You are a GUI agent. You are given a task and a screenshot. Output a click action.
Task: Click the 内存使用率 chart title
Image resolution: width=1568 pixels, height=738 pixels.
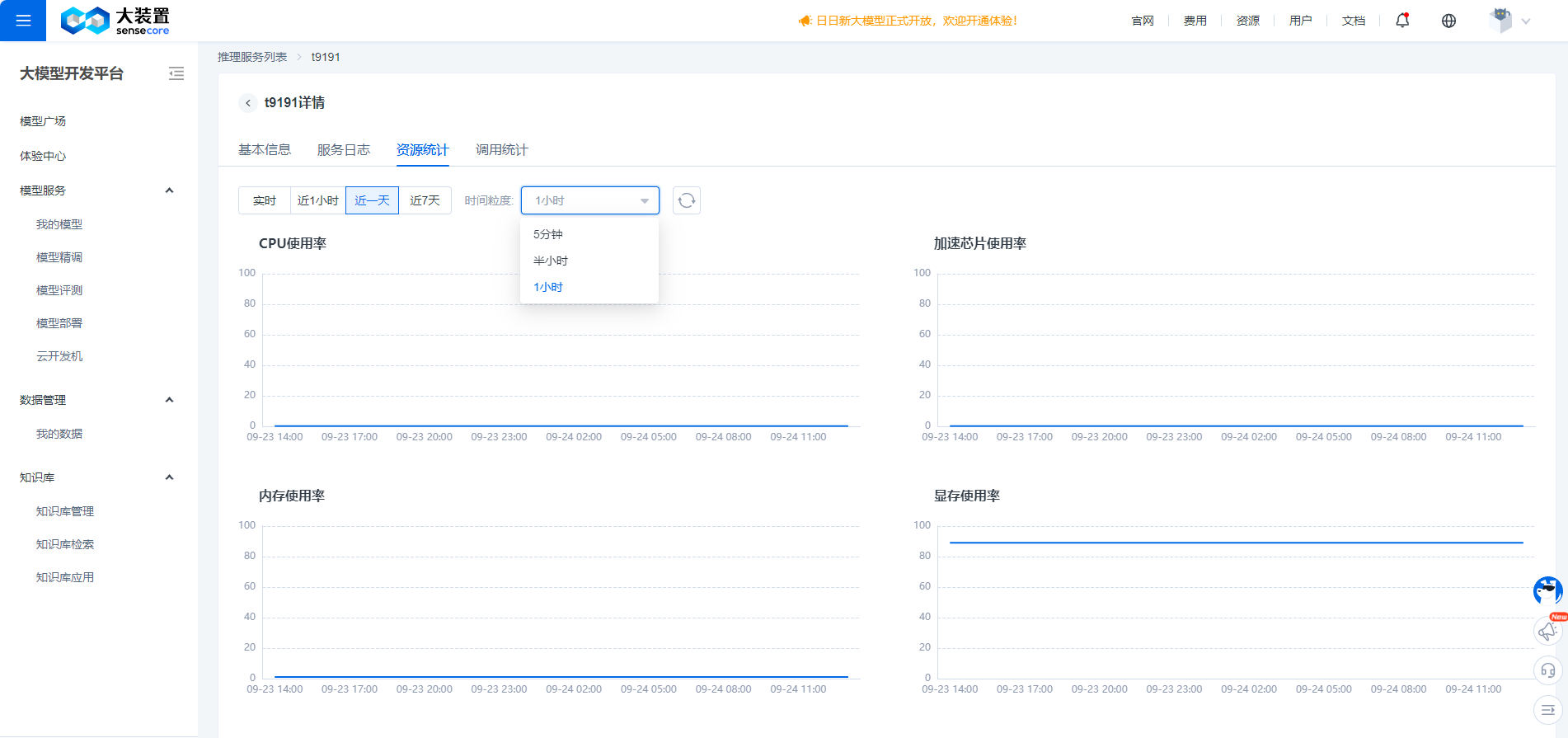tap(292, 496)
